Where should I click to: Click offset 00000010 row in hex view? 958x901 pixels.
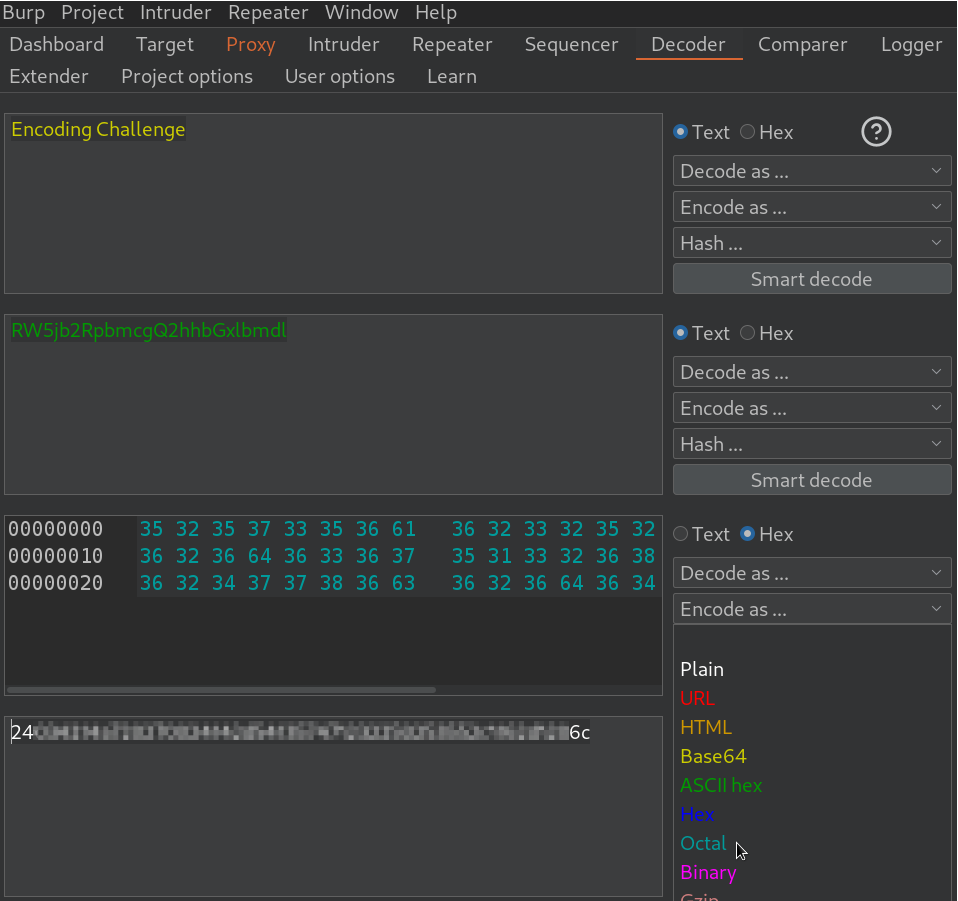[334, 556]
